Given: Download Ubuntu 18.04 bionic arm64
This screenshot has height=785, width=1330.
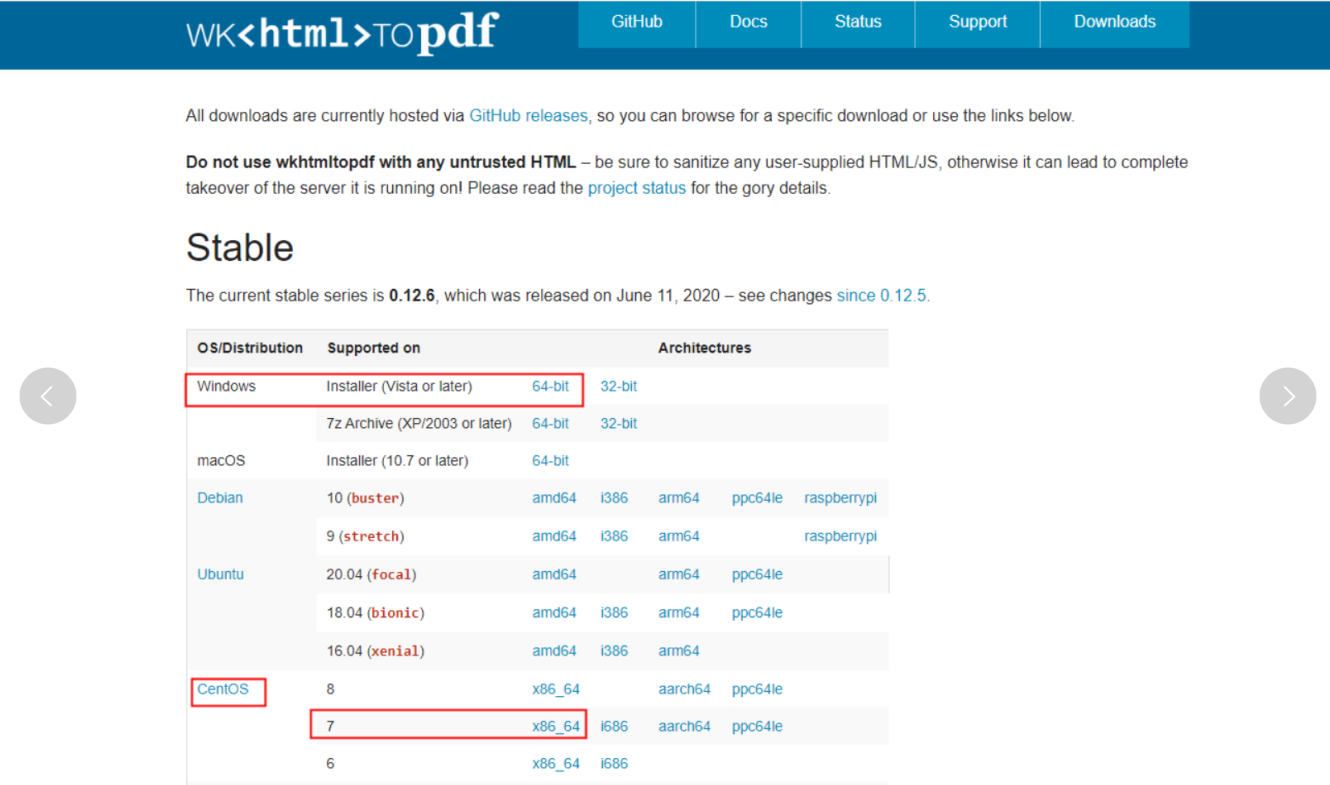Looking at the screenshot, I should coord(679,613).
